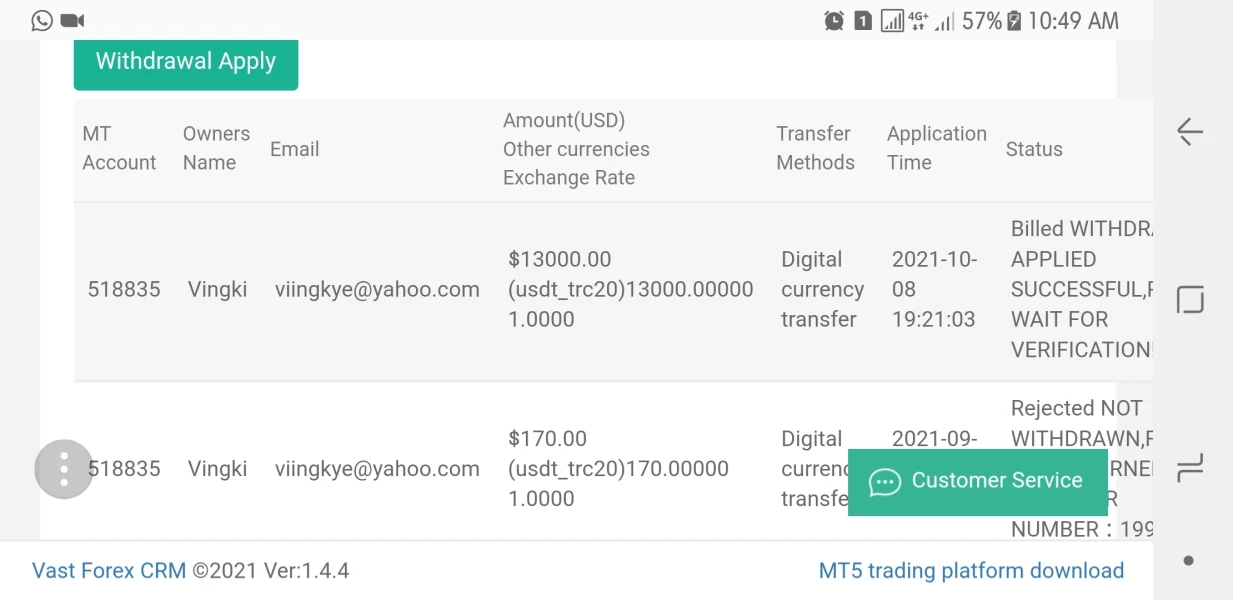Tap the MT Account column header
The image size is (1233, 600).
click(119, 148)
